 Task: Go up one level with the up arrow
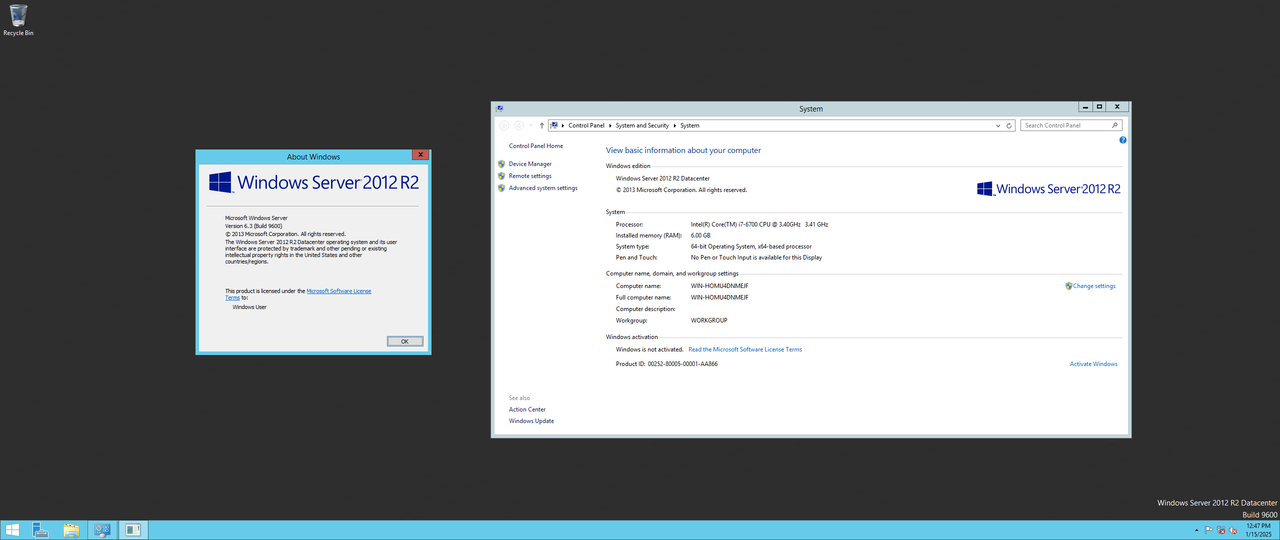(x=541, y=125)
